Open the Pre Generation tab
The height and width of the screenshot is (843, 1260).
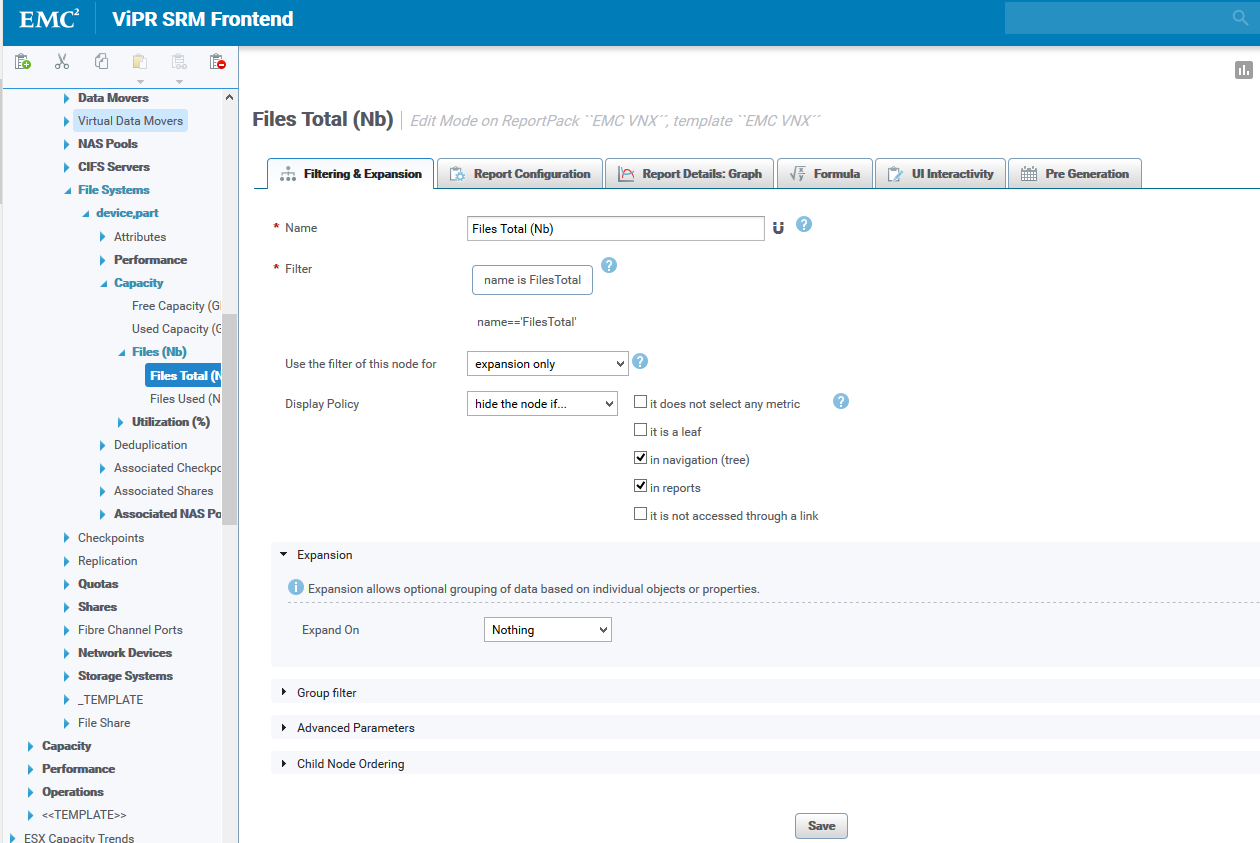click(x=1074, y=174)
